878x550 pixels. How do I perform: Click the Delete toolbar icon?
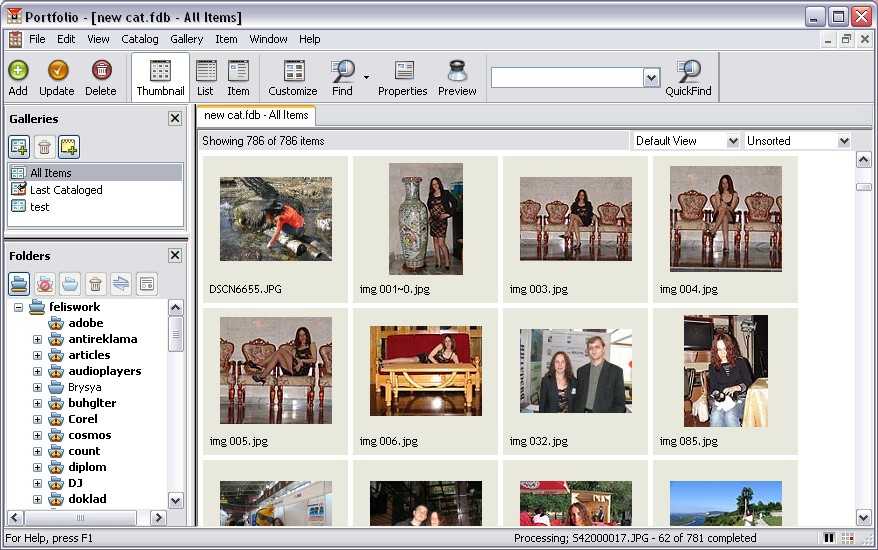pyautogui.click(x=101, y=78)
